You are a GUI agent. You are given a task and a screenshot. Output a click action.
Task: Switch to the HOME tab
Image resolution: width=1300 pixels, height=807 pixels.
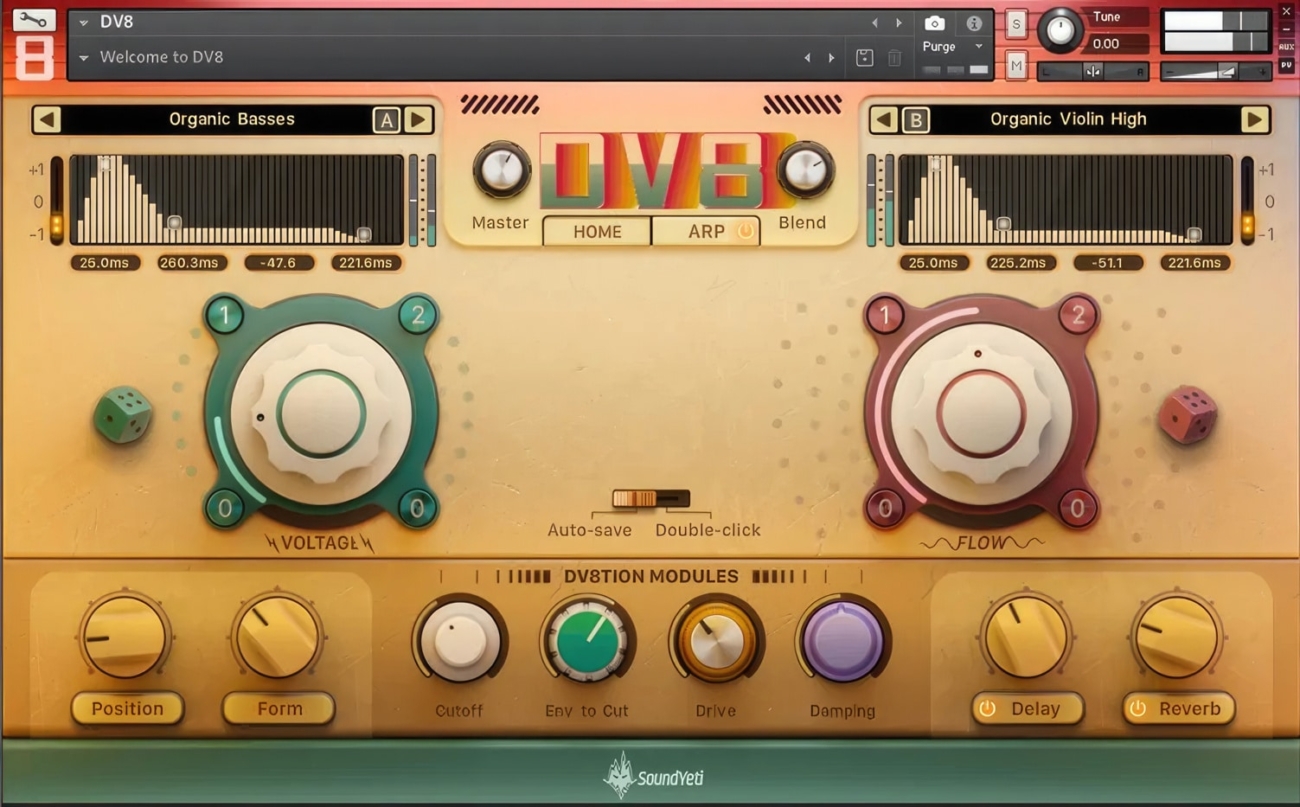click(x=597, y=231)
